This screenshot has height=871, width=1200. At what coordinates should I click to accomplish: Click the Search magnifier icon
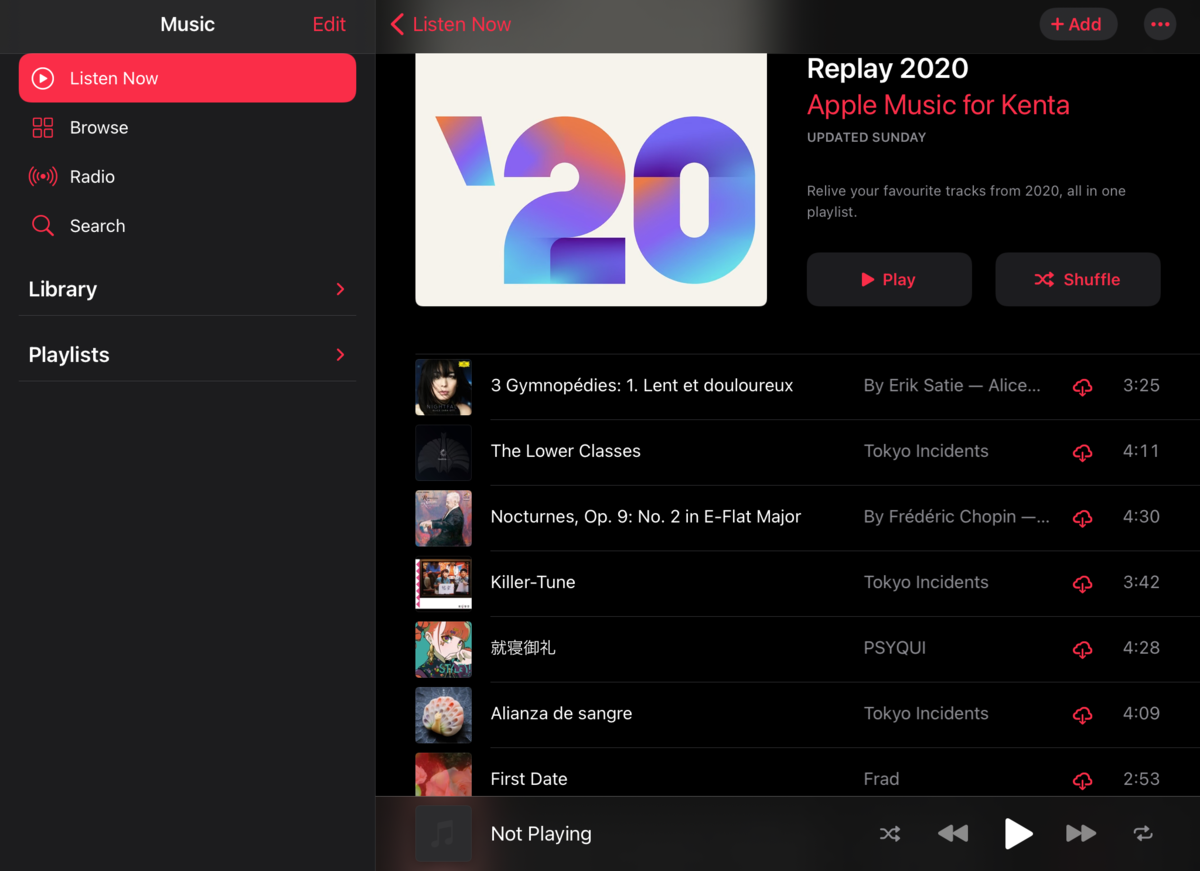[43, 225]
